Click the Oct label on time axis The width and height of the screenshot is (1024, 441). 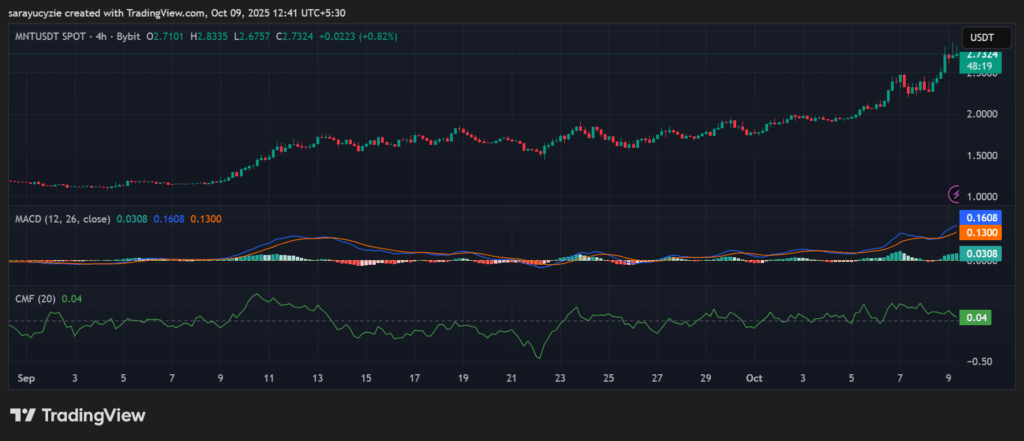754,380
